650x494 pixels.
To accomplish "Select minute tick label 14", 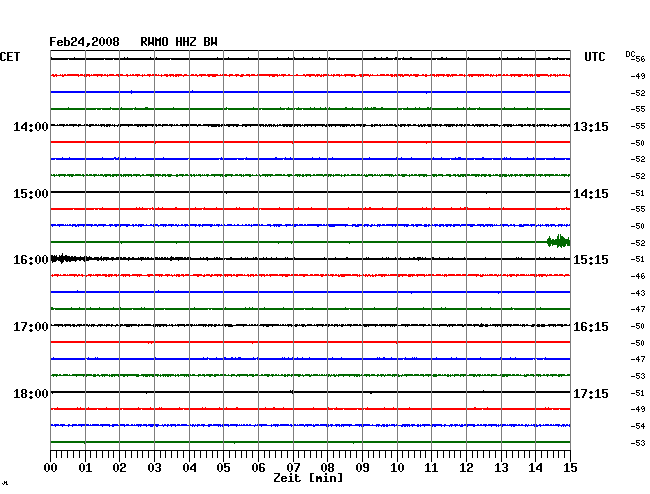I will [535, 467].
